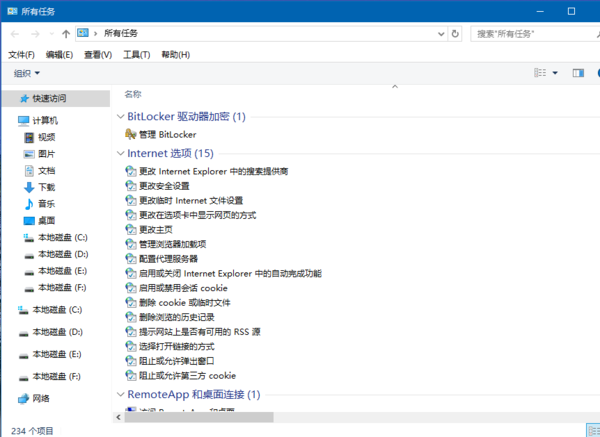Open 更改在选项卡中显示网页的方式
Viewport: 600px width, 437px height.
197,215
